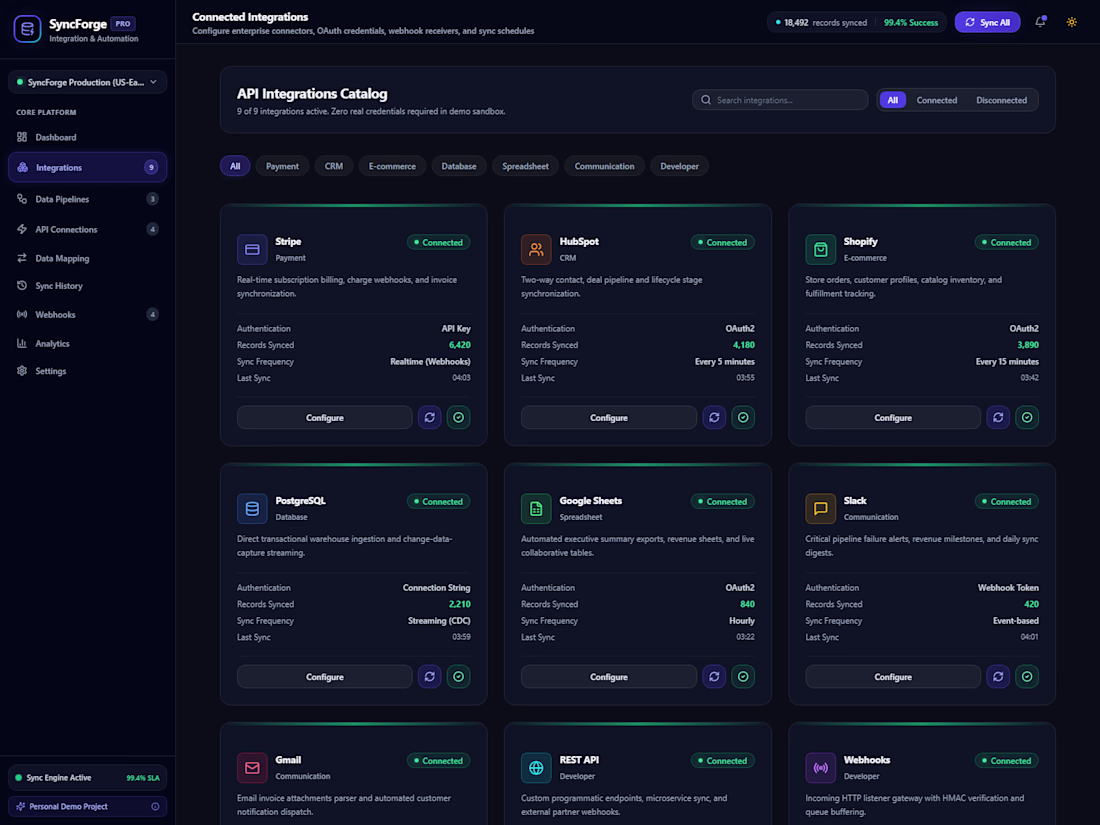Click the Gmail envelope icon

[252, 767]
